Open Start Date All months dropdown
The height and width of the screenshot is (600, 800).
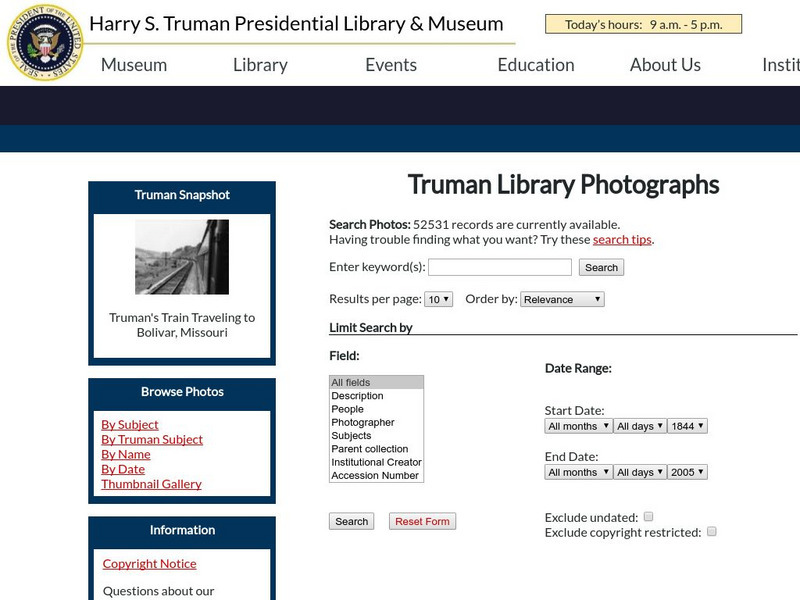[578, 426]
